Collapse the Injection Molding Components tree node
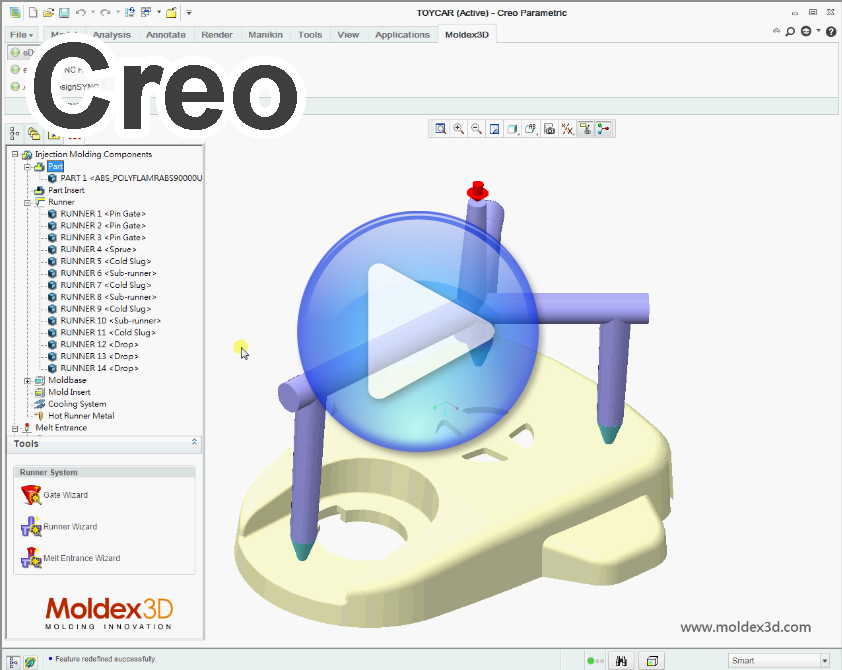This screenshot has width=842, height=670. (14, 154)
